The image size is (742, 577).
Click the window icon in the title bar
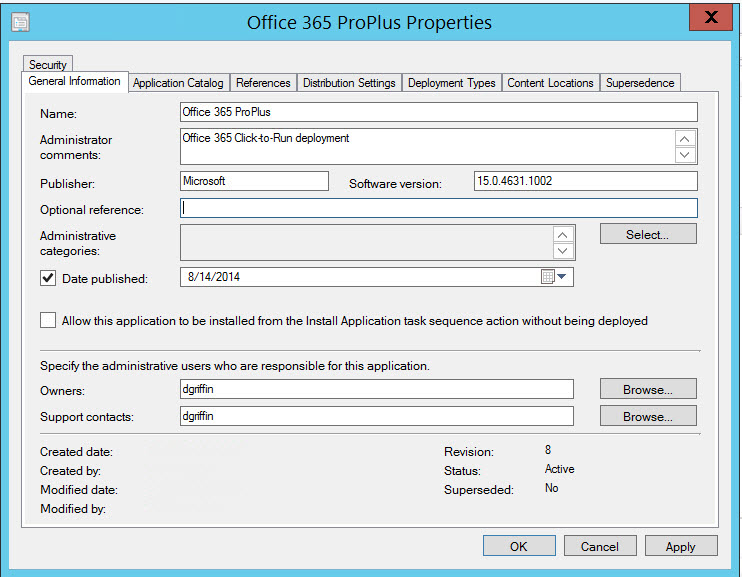click(20, 21)
